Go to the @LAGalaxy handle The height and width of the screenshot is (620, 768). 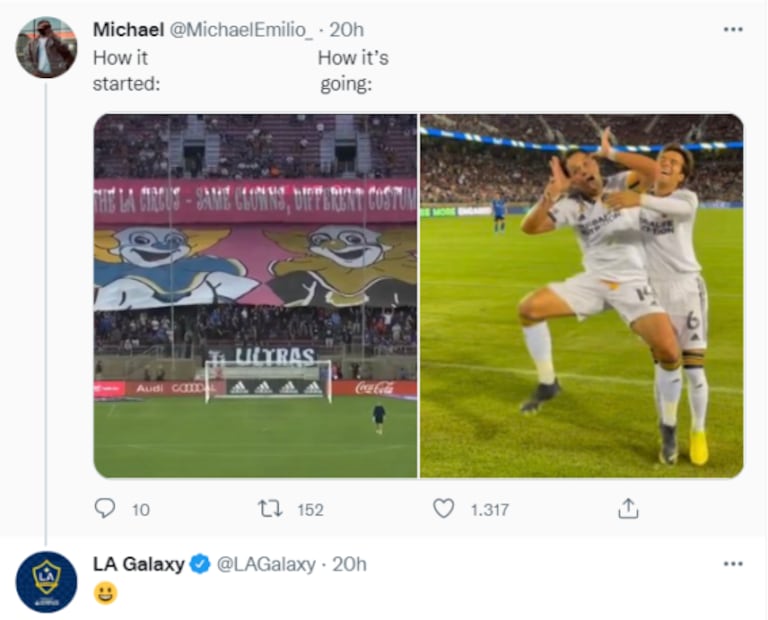(267, 564)
